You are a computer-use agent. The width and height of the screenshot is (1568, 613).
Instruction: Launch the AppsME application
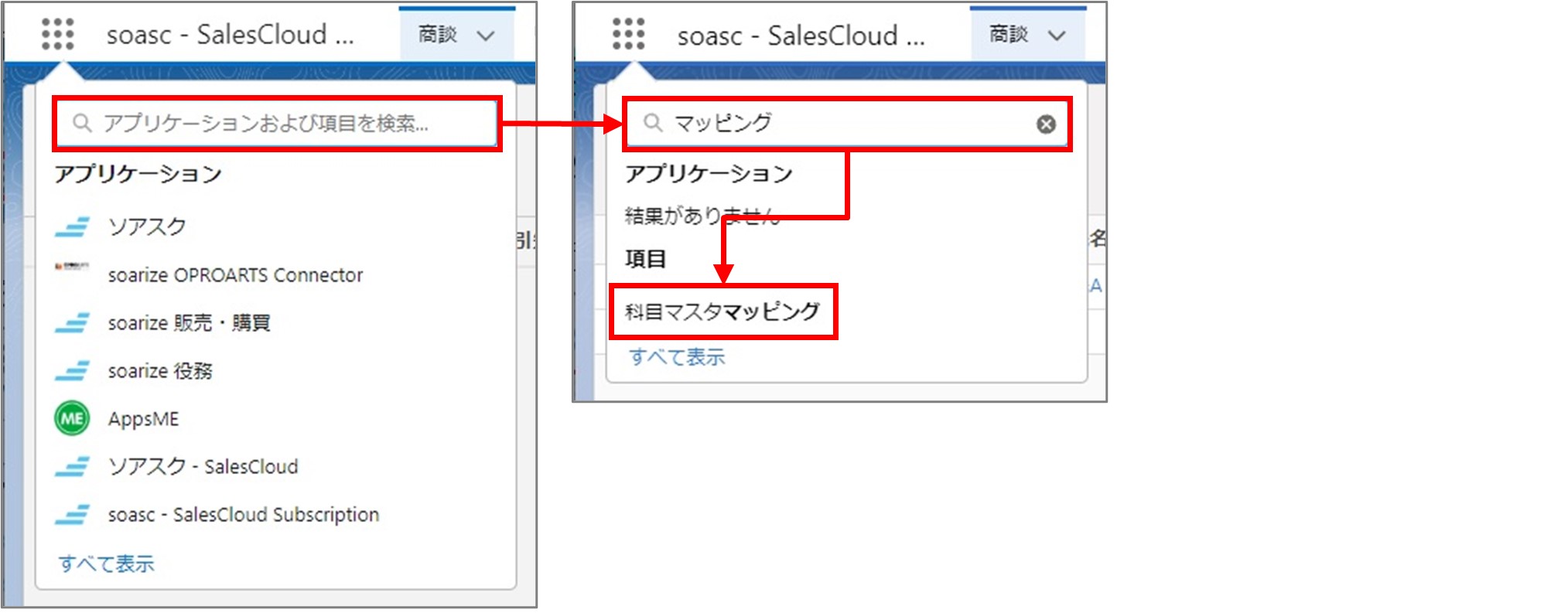(143, 419)
